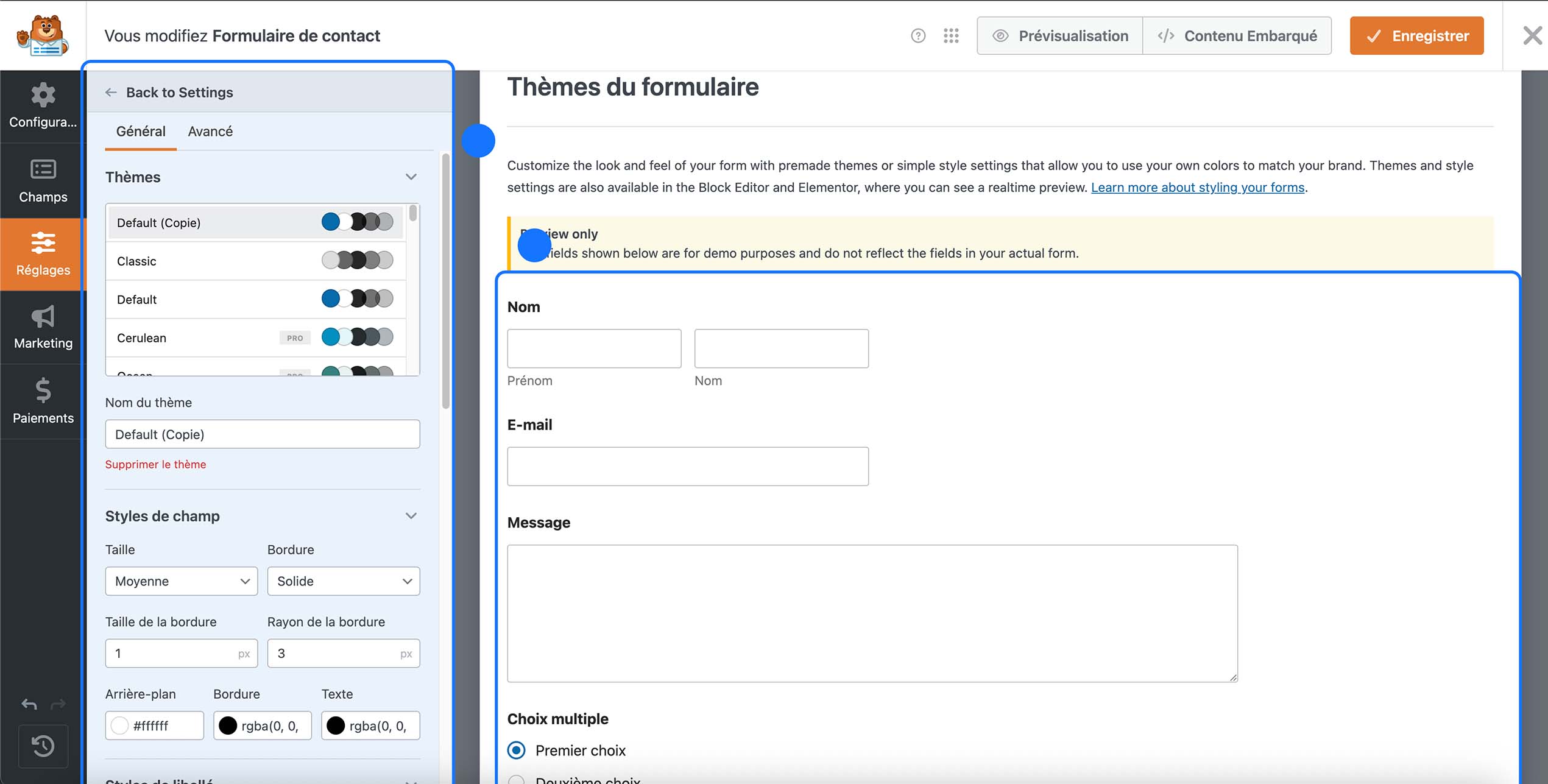Open the Marketing sidebar section
This screenshot has height=784, width=1548.
(x=42, y=328)
